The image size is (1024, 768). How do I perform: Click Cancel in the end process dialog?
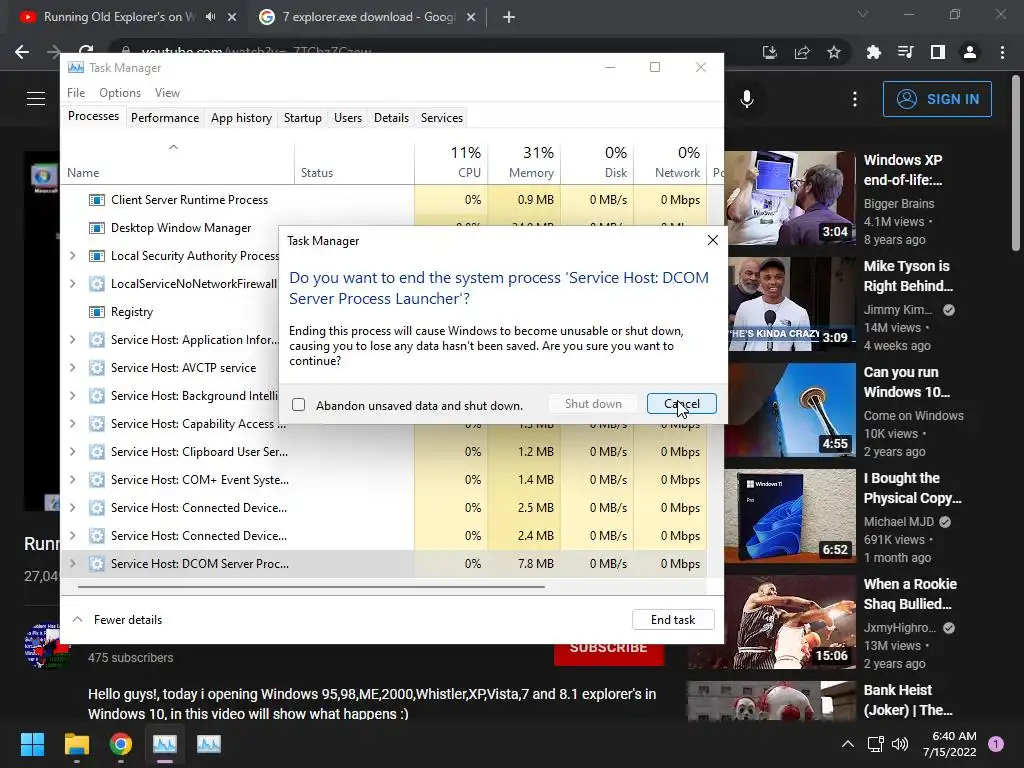click(x=681, y=404)
